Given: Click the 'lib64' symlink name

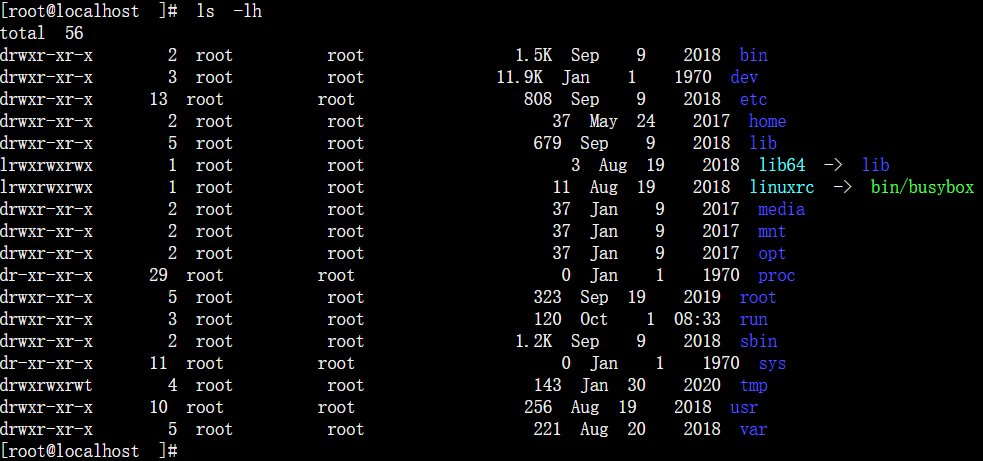Looking at the screenshot, I should [x=782, y=165].
